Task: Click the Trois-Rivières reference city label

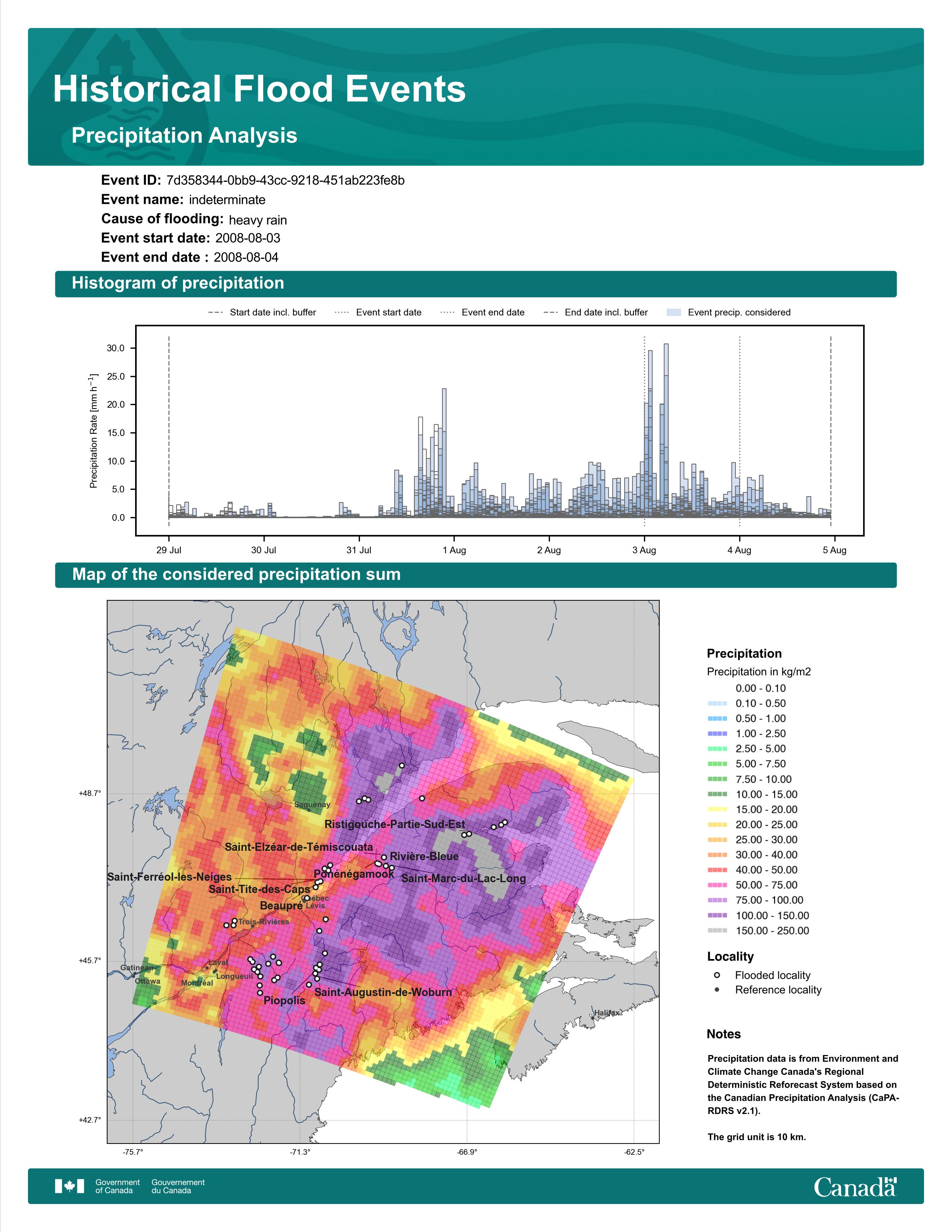Action: point(263,922)
